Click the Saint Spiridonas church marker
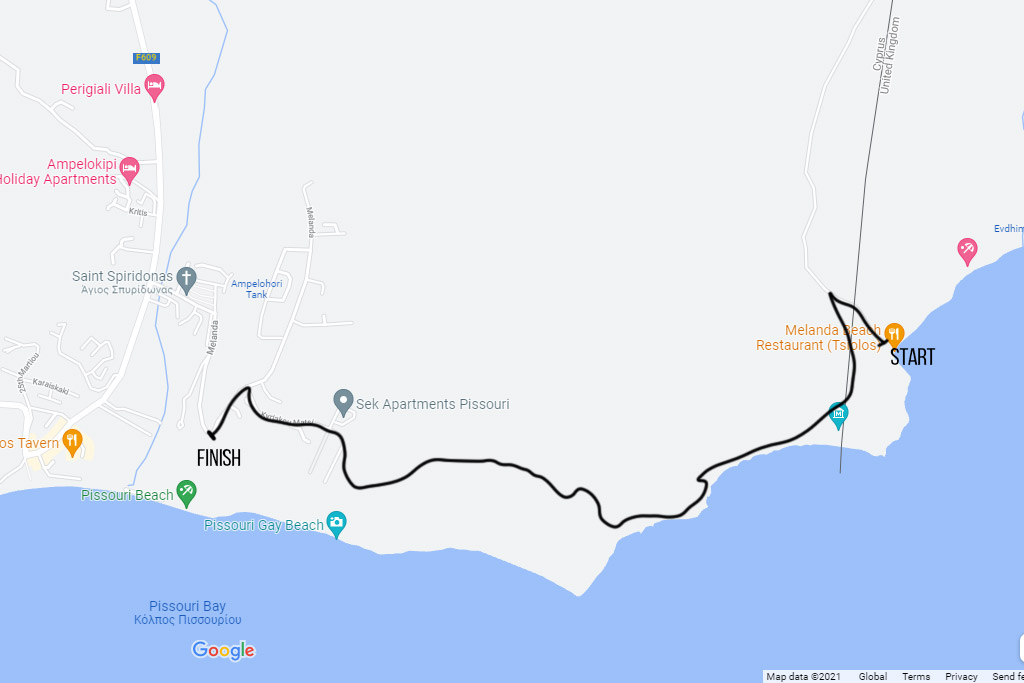This screenshot has height=683, width=1024. [187, 280]
